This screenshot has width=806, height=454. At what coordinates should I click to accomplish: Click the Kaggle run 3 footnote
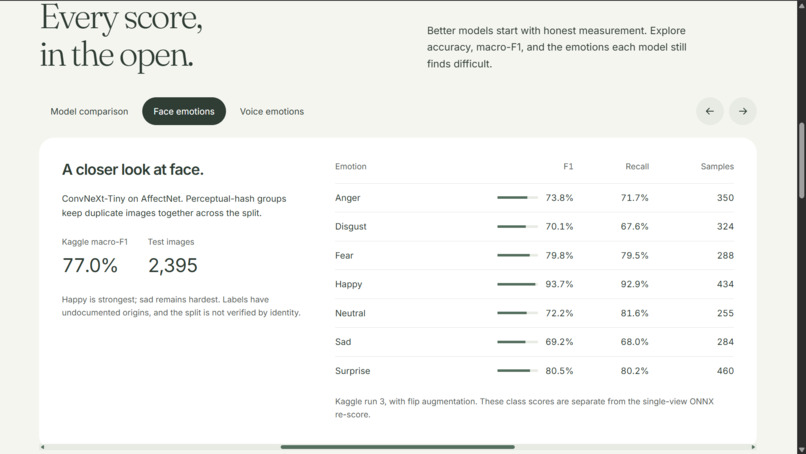tap(524, 408)
